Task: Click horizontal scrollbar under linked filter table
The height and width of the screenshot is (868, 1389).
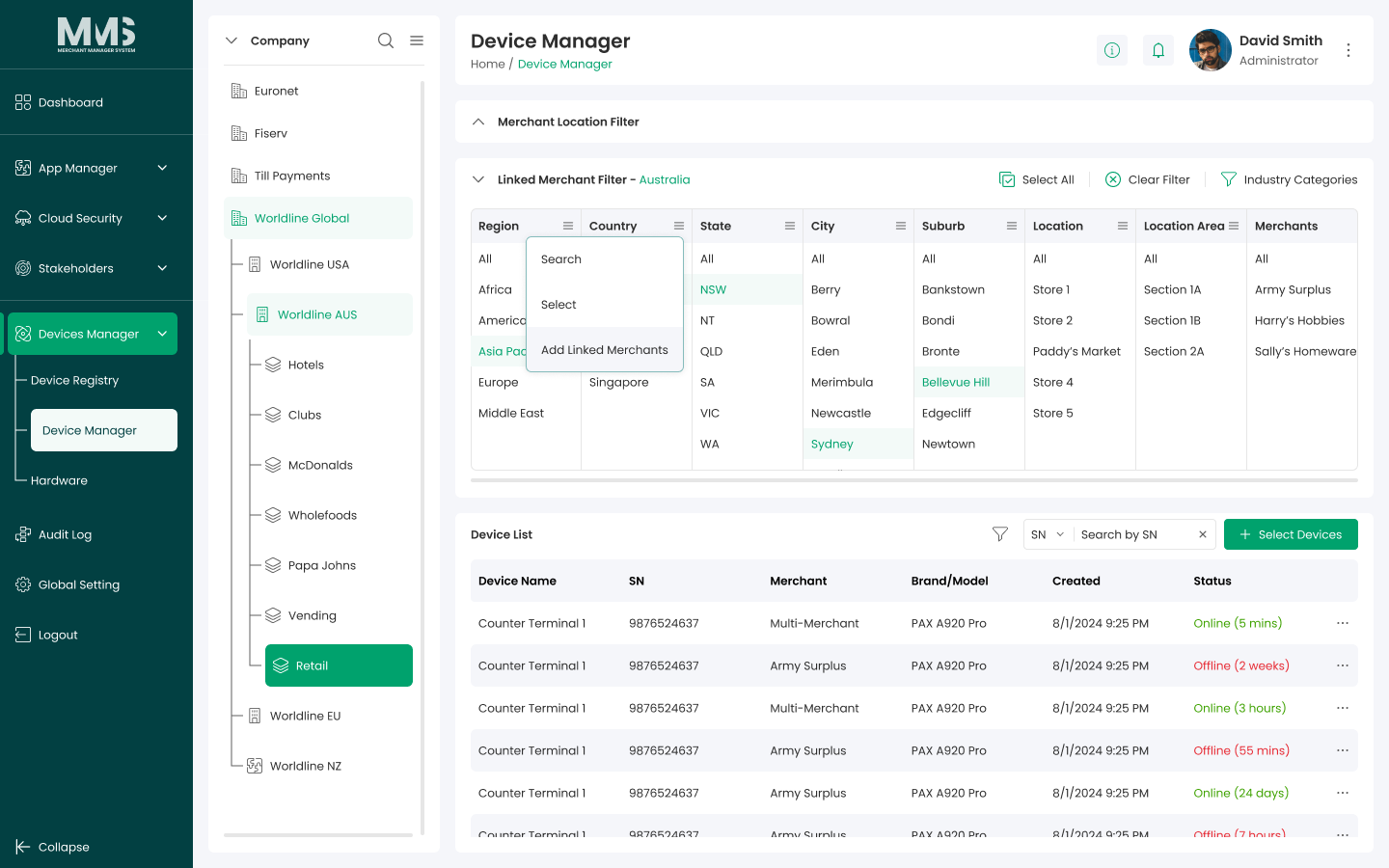Action: (914, 480)
